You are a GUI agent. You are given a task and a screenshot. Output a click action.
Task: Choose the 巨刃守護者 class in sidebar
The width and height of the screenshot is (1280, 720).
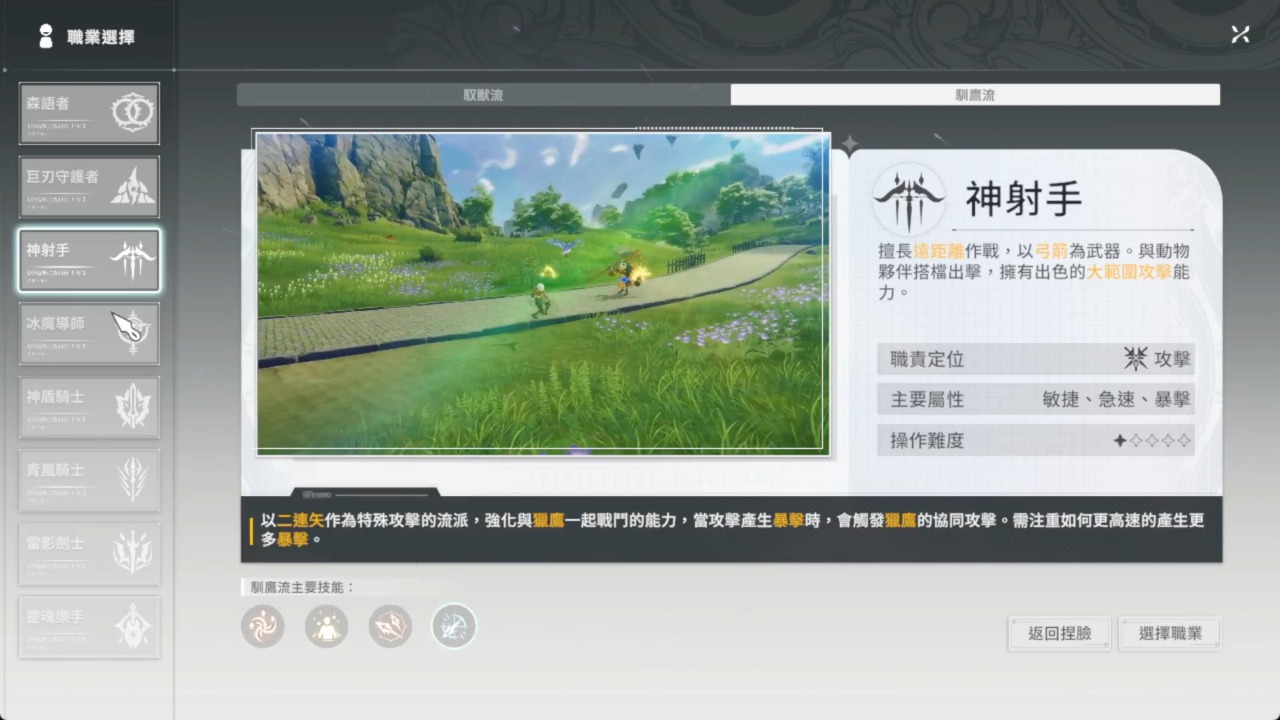[x=89, y=187]
